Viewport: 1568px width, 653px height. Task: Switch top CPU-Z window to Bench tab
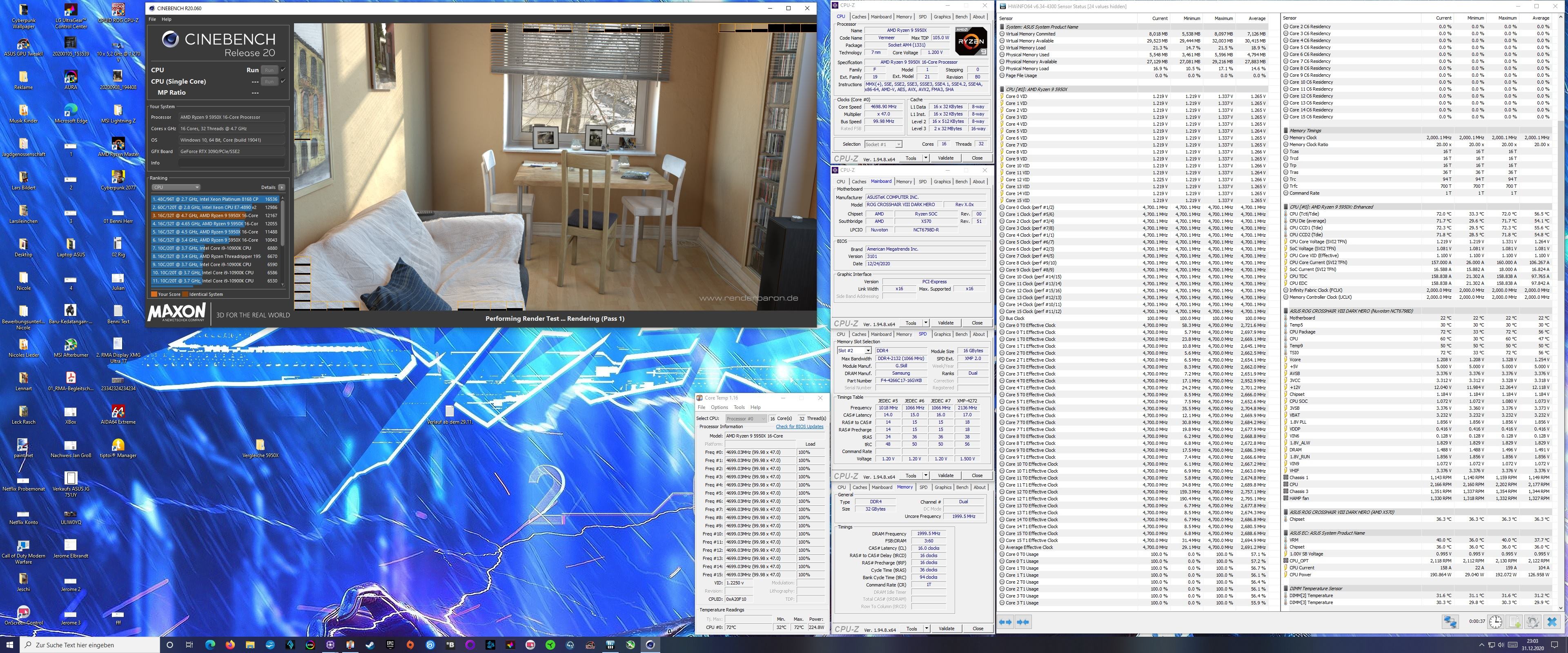(x=961, y=17)
